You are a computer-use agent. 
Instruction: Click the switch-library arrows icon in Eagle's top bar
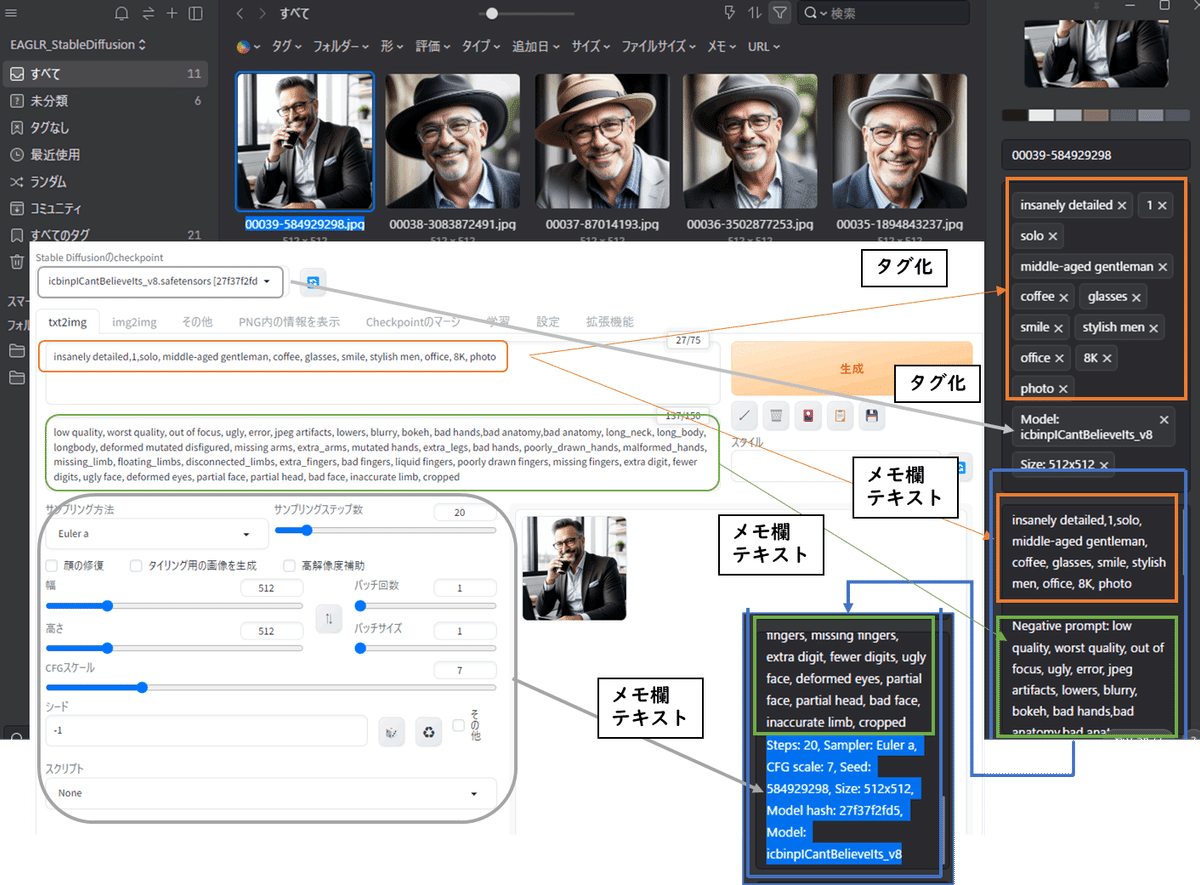(x=148, y=13)
